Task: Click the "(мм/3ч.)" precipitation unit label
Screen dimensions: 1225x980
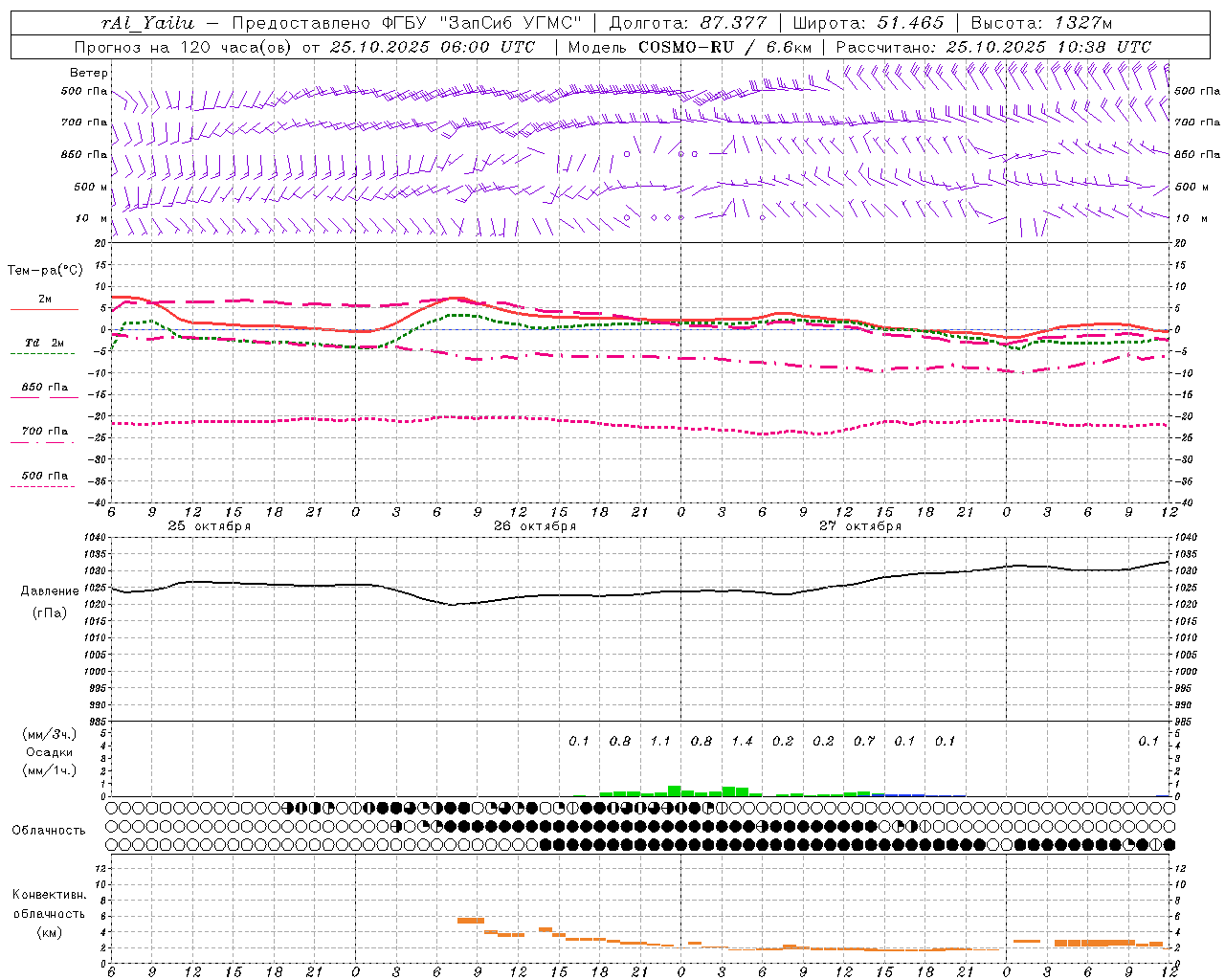Action: [50, 734]
